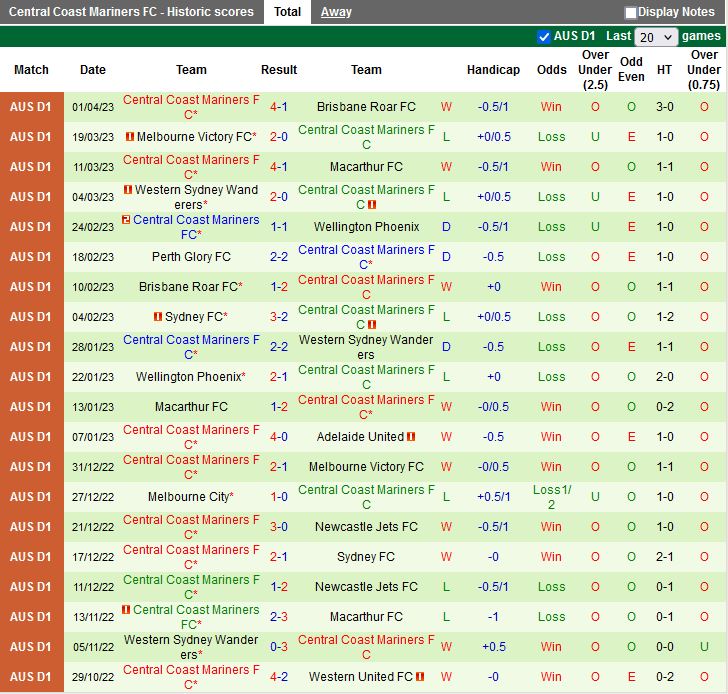Click the Over Under (2.5) column header
Screen dimensions: 728x694
(595, 70)
